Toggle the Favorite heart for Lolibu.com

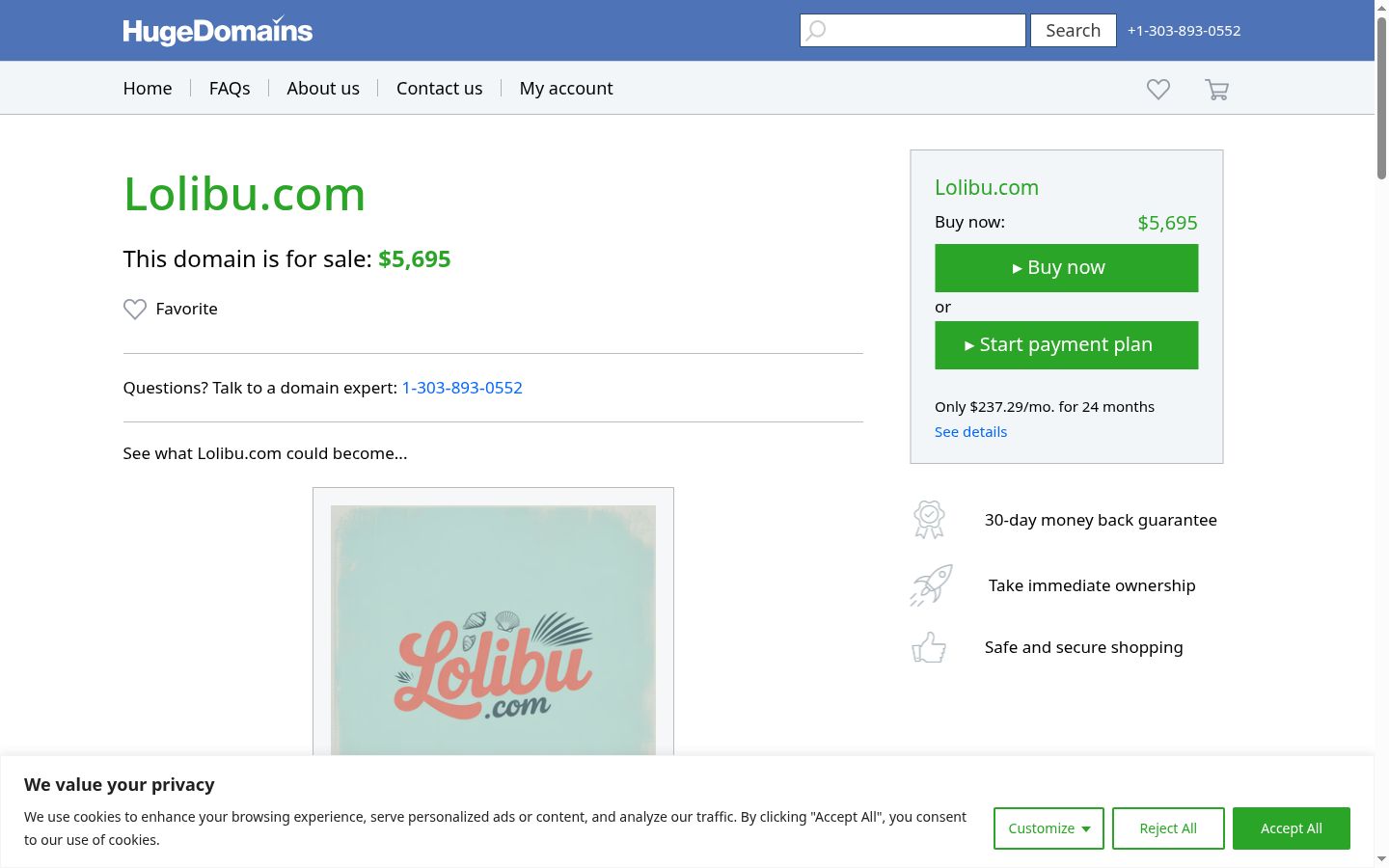[135, 309]
